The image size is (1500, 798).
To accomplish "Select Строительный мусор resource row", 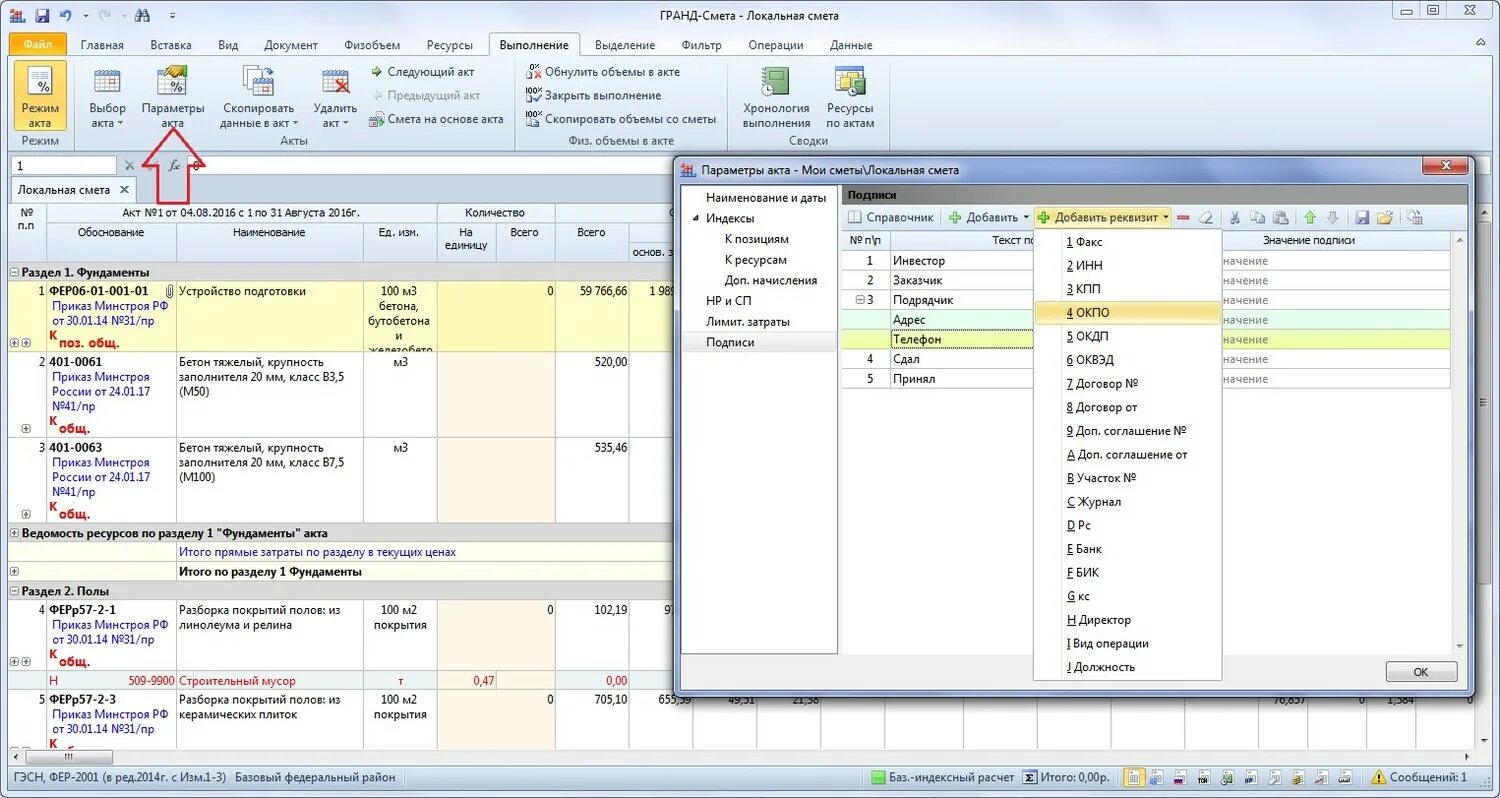I will (340, 681).
